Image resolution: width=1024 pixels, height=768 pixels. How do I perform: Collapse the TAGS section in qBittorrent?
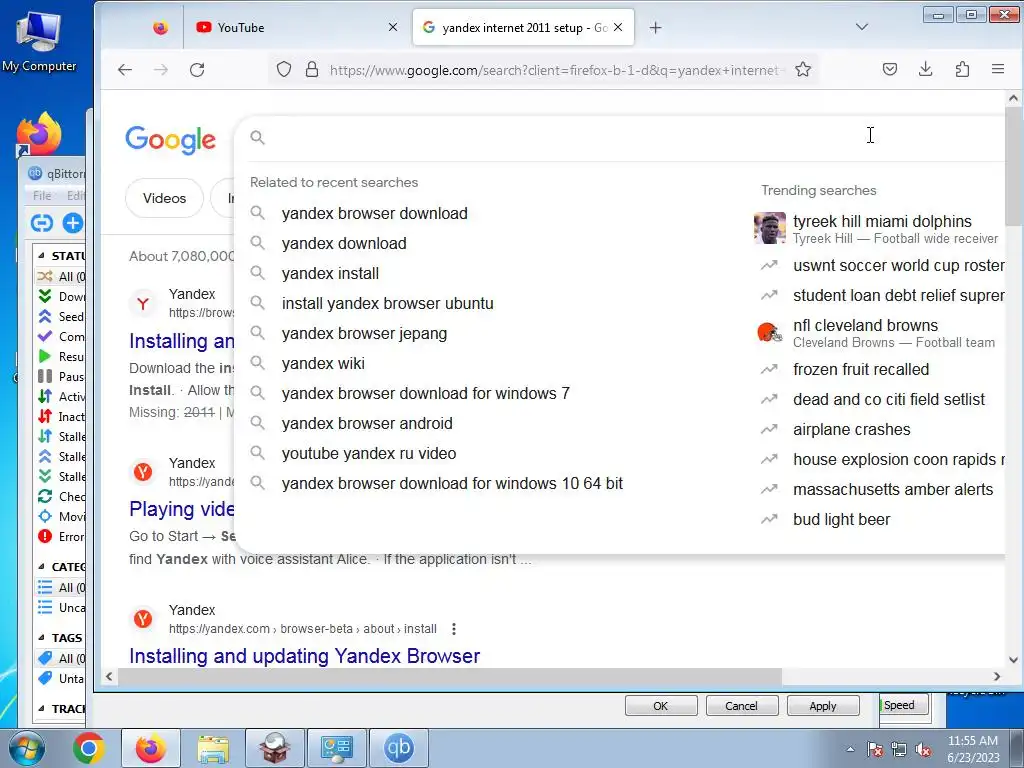[41, 637]
